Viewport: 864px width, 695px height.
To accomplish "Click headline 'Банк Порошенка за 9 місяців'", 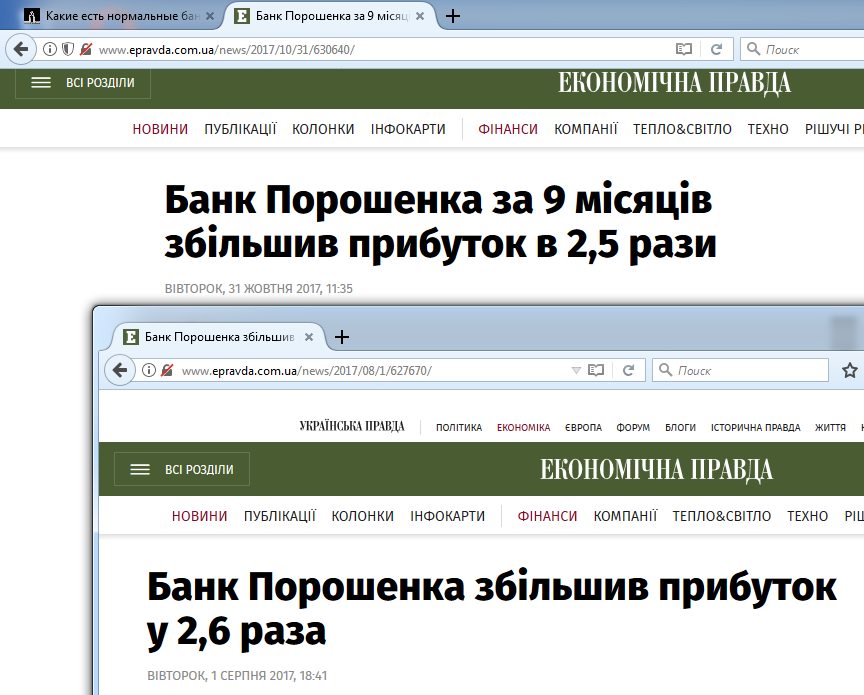I will click(x=440, y=222).
